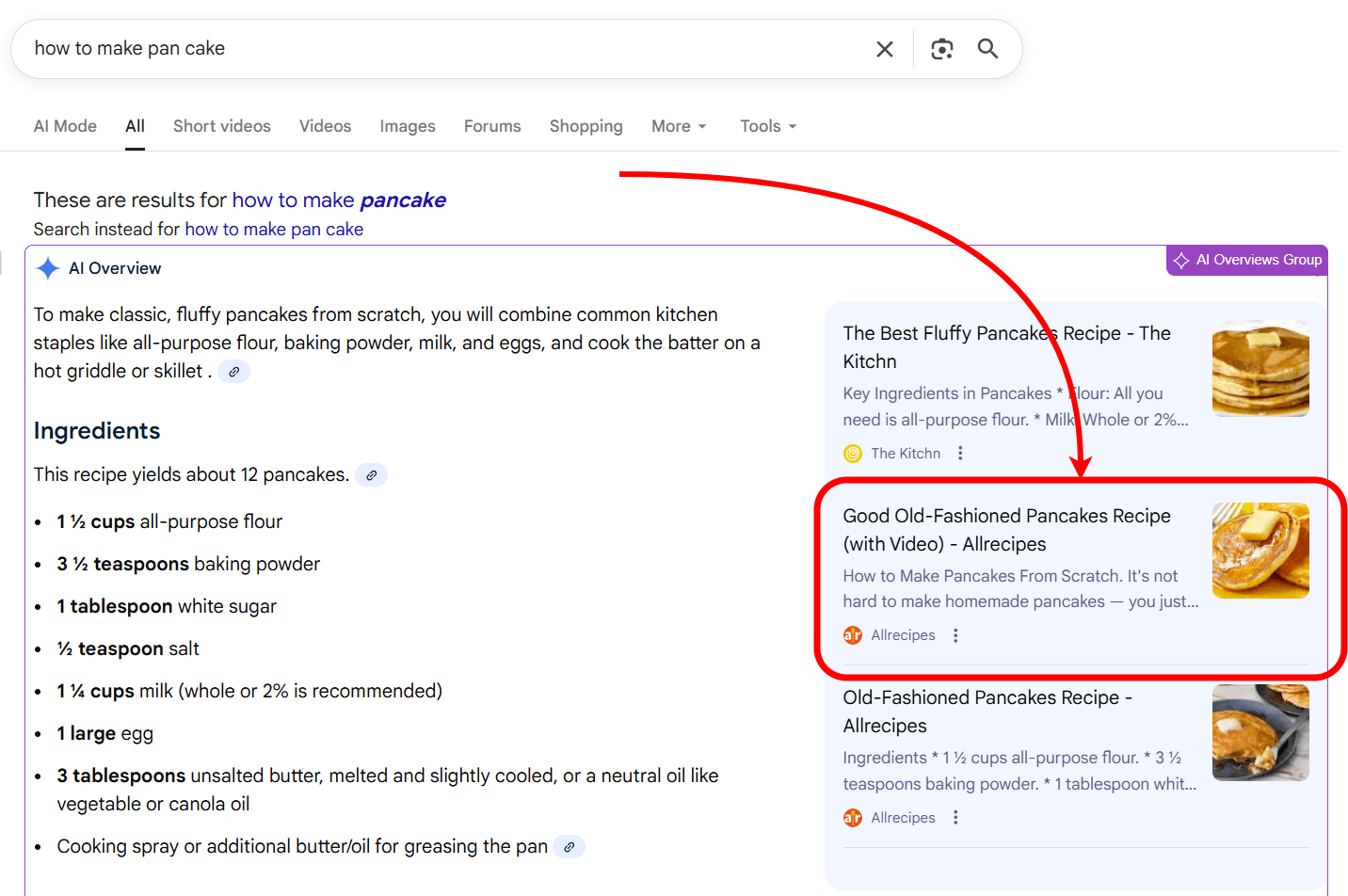Open the citation link after 'hot griddle or skillet'
The width and height of the screenshot is (1348, 896).
pos(233,371)
